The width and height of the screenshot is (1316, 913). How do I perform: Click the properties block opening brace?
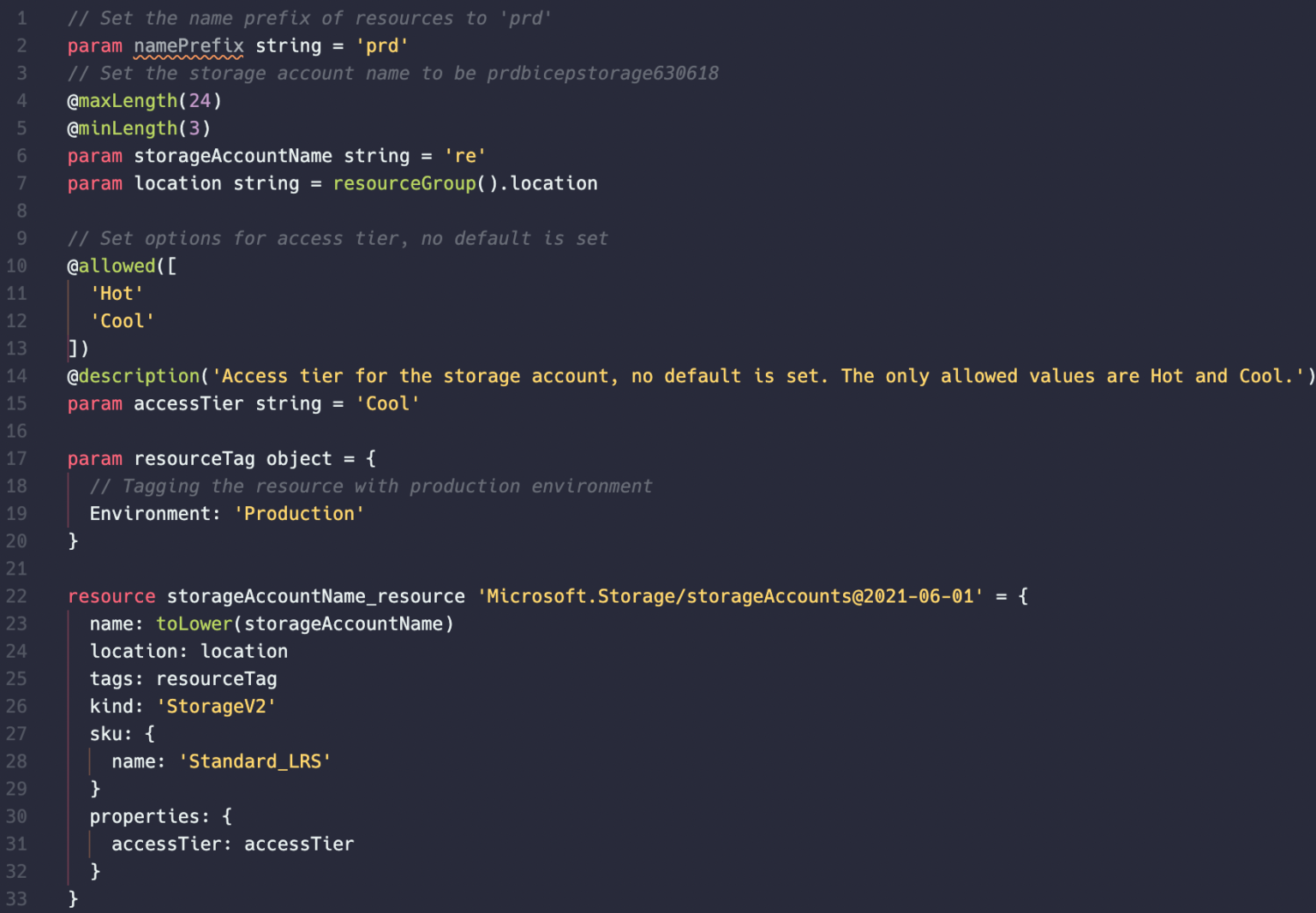[x=227, y=816]
